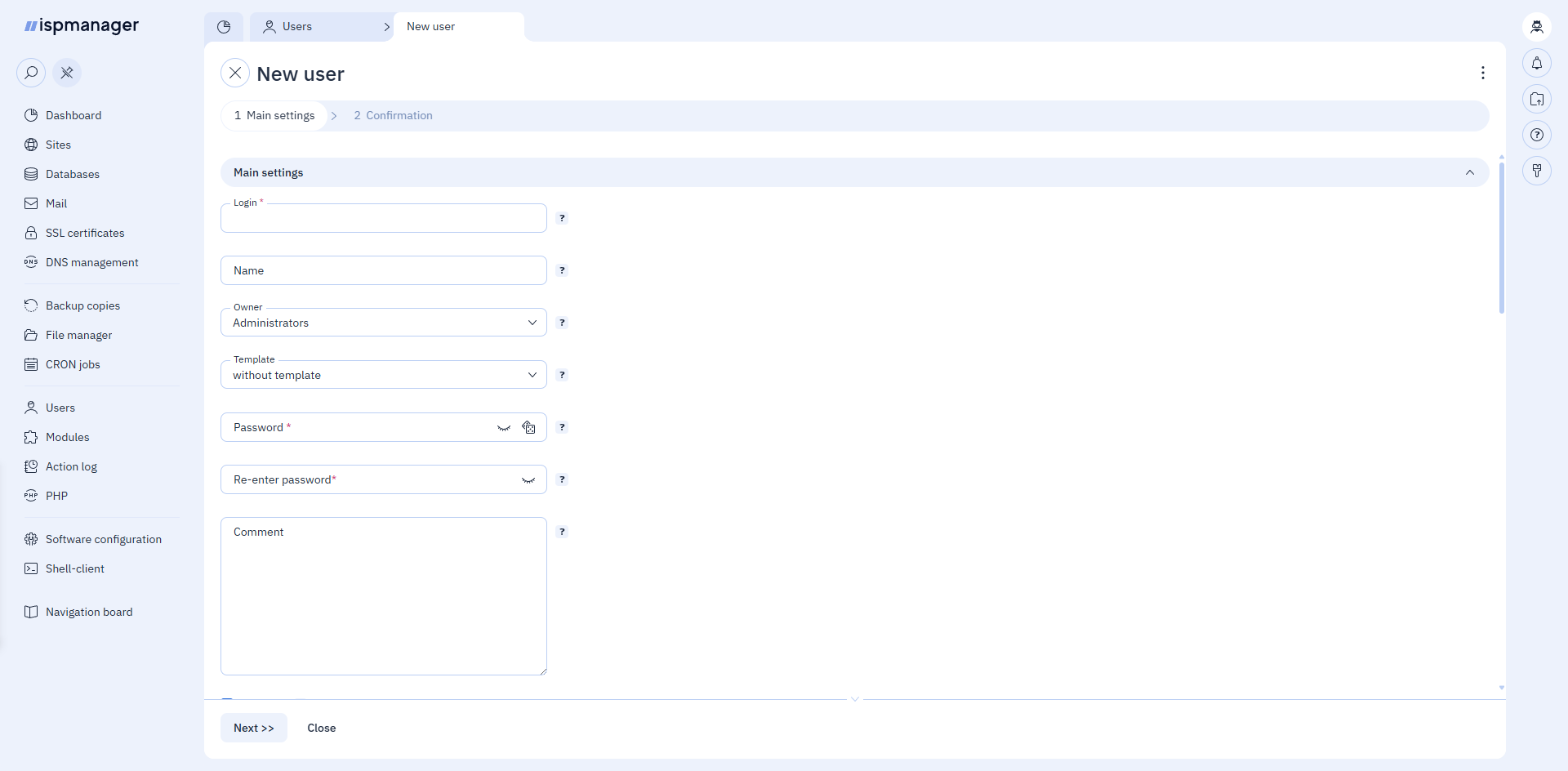Screen dimensions: 1568x771
Task: Select the New user tab
Action: coord(458,27)
